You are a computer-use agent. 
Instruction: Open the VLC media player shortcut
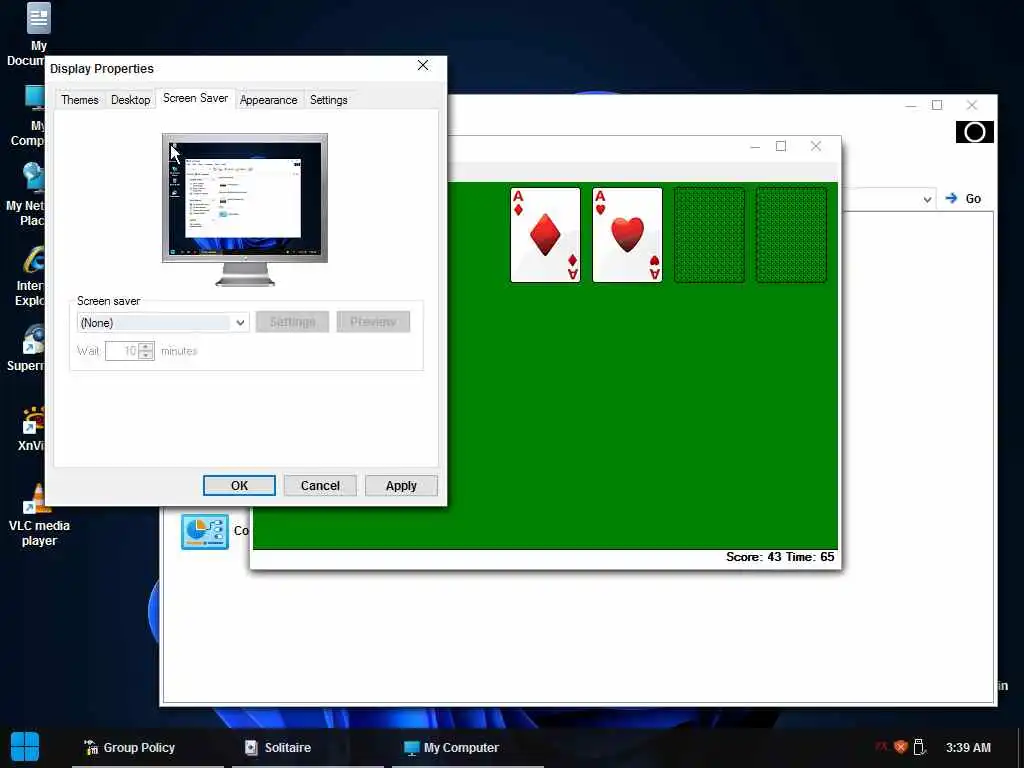tap(39, 516)
